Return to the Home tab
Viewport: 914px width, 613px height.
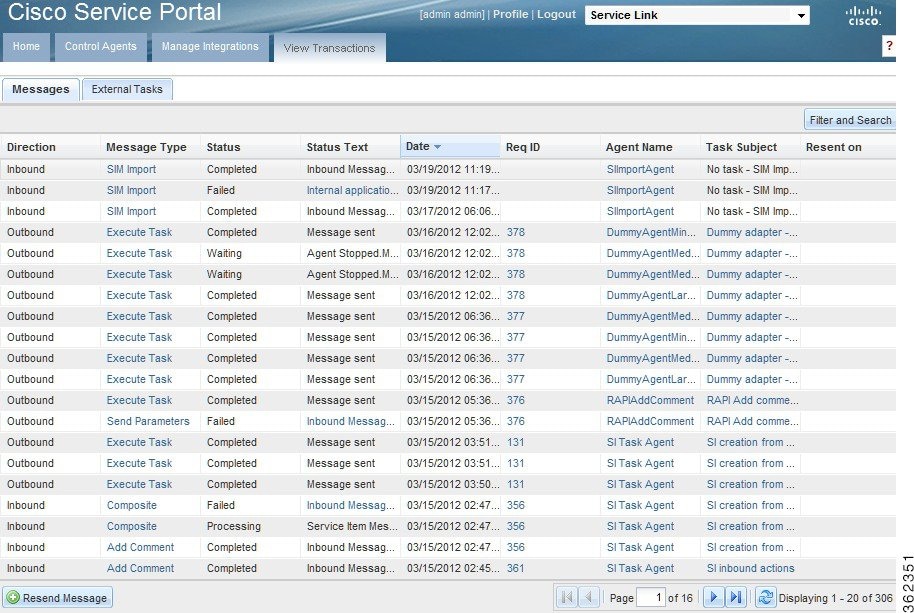(26, 46)
